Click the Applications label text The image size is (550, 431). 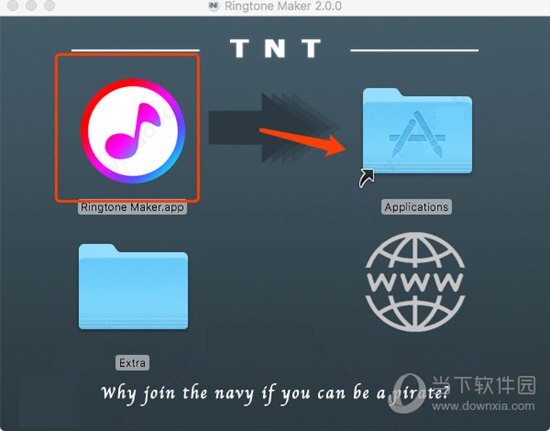(416, 207)
